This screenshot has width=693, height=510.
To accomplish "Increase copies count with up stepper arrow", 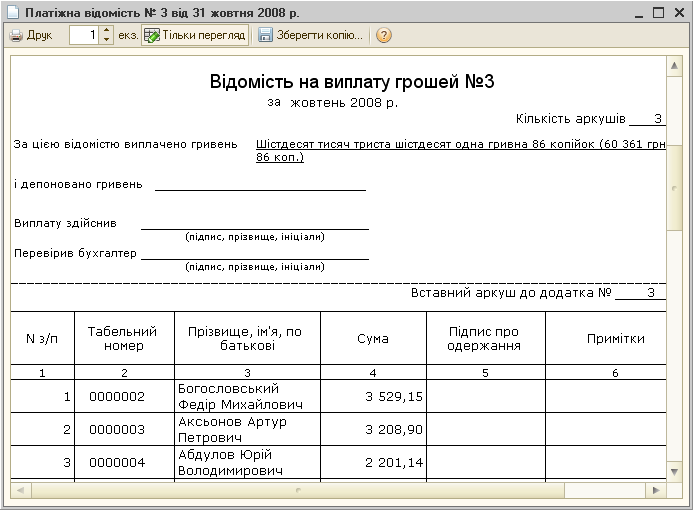I will 107,30.
